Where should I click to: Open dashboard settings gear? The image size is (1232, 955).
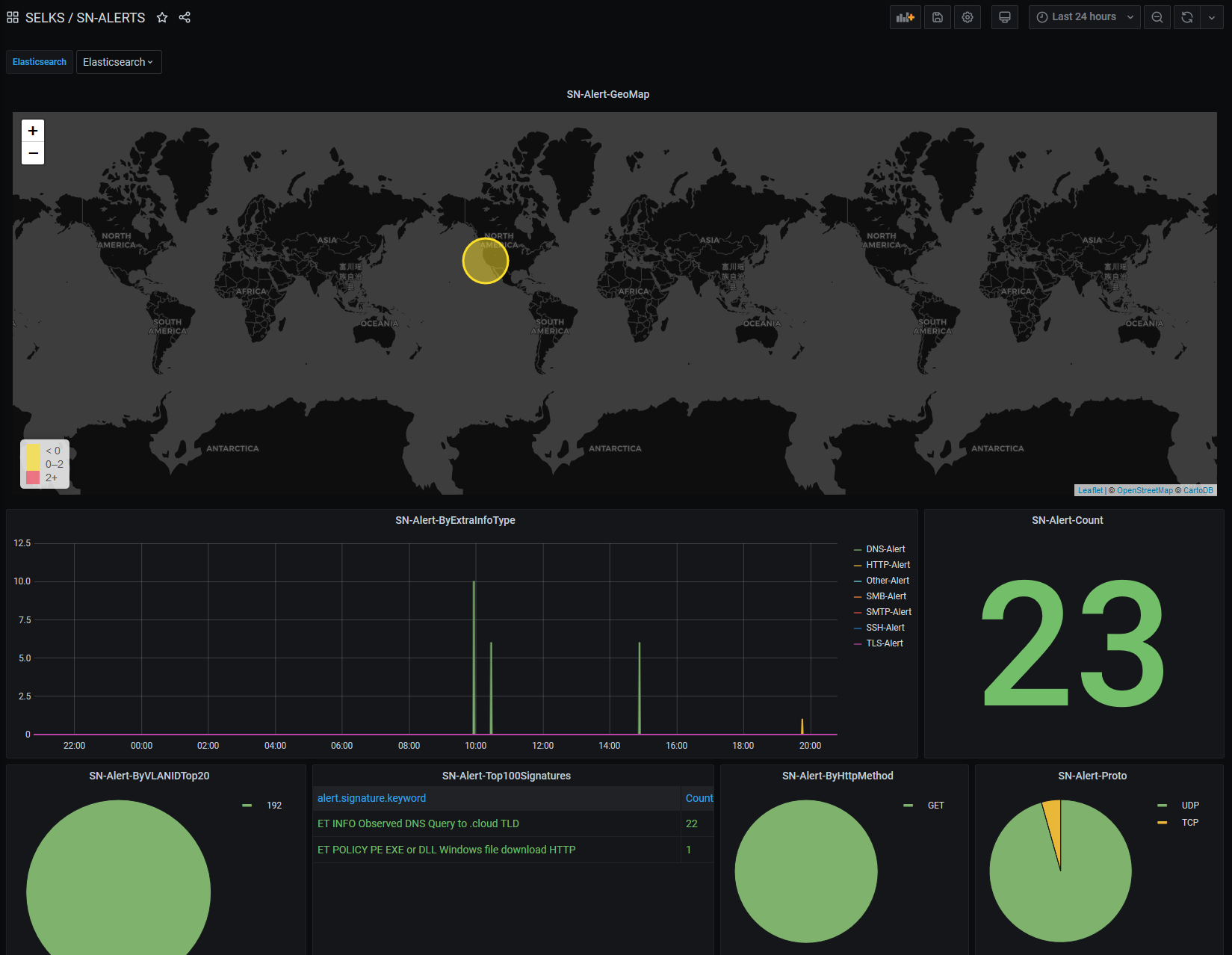968,17
